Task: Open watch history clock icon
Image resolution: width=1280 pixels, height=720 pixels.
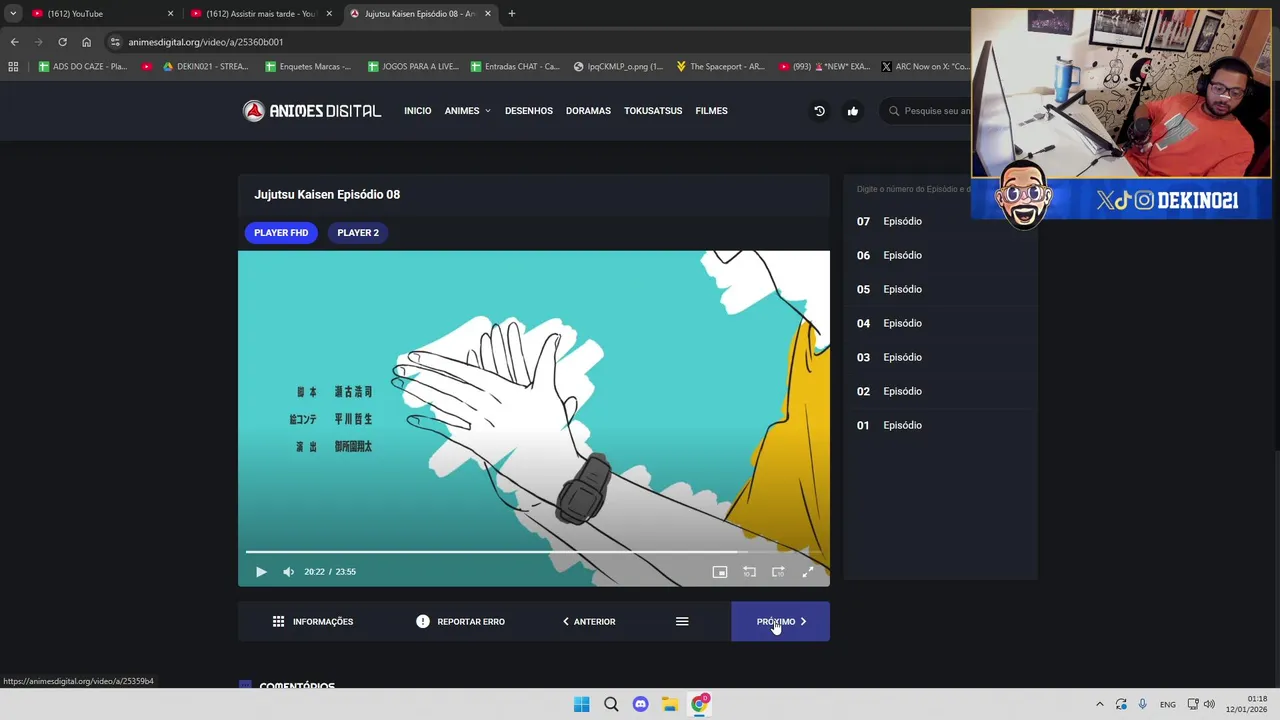Action: pyautogui.click(x=819, y=111)
